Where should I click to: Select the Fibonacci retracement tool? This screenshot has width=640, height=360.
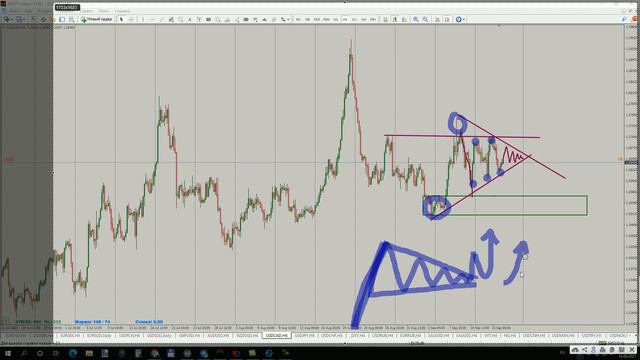[180, 19]
